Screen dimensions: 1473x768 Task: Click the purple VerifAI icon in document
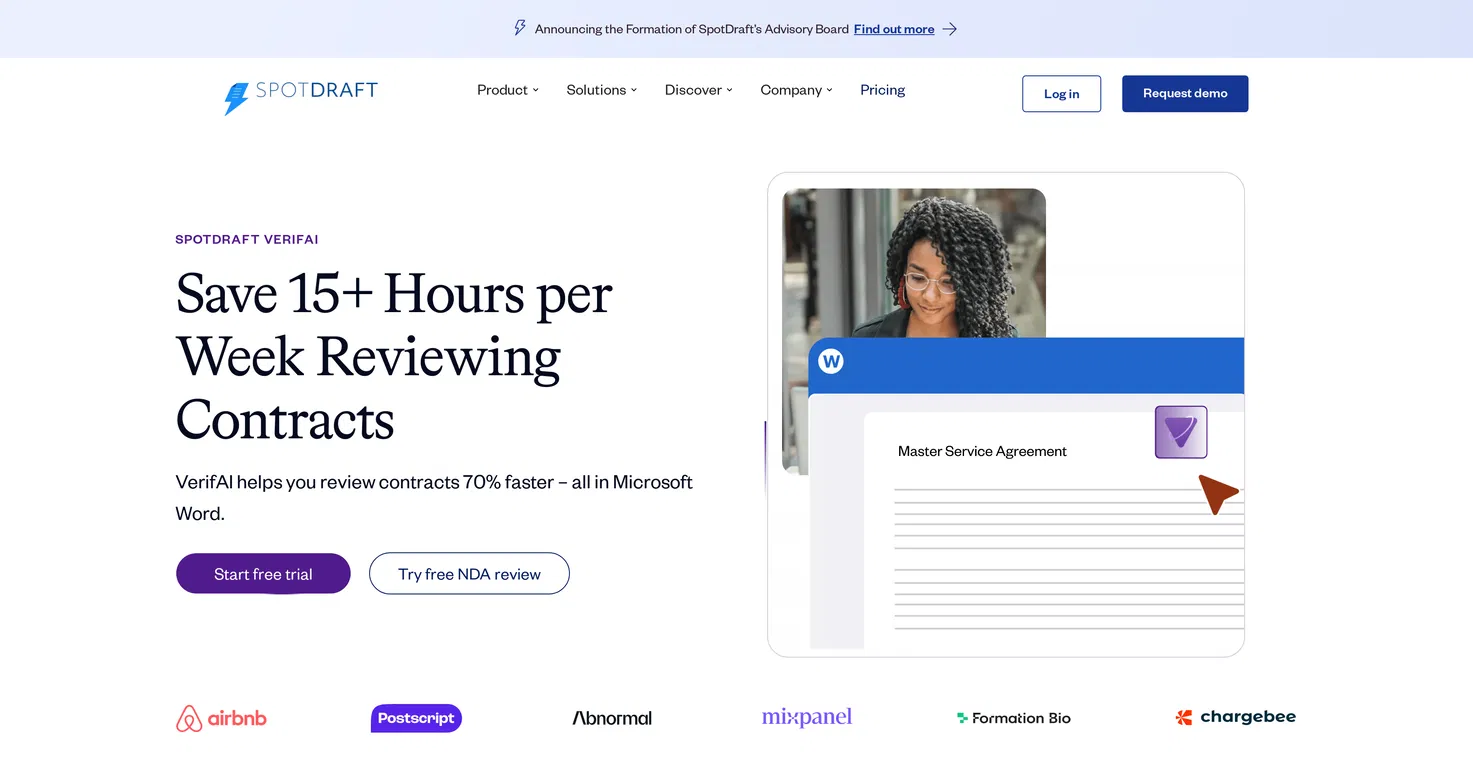[1181, 432]
